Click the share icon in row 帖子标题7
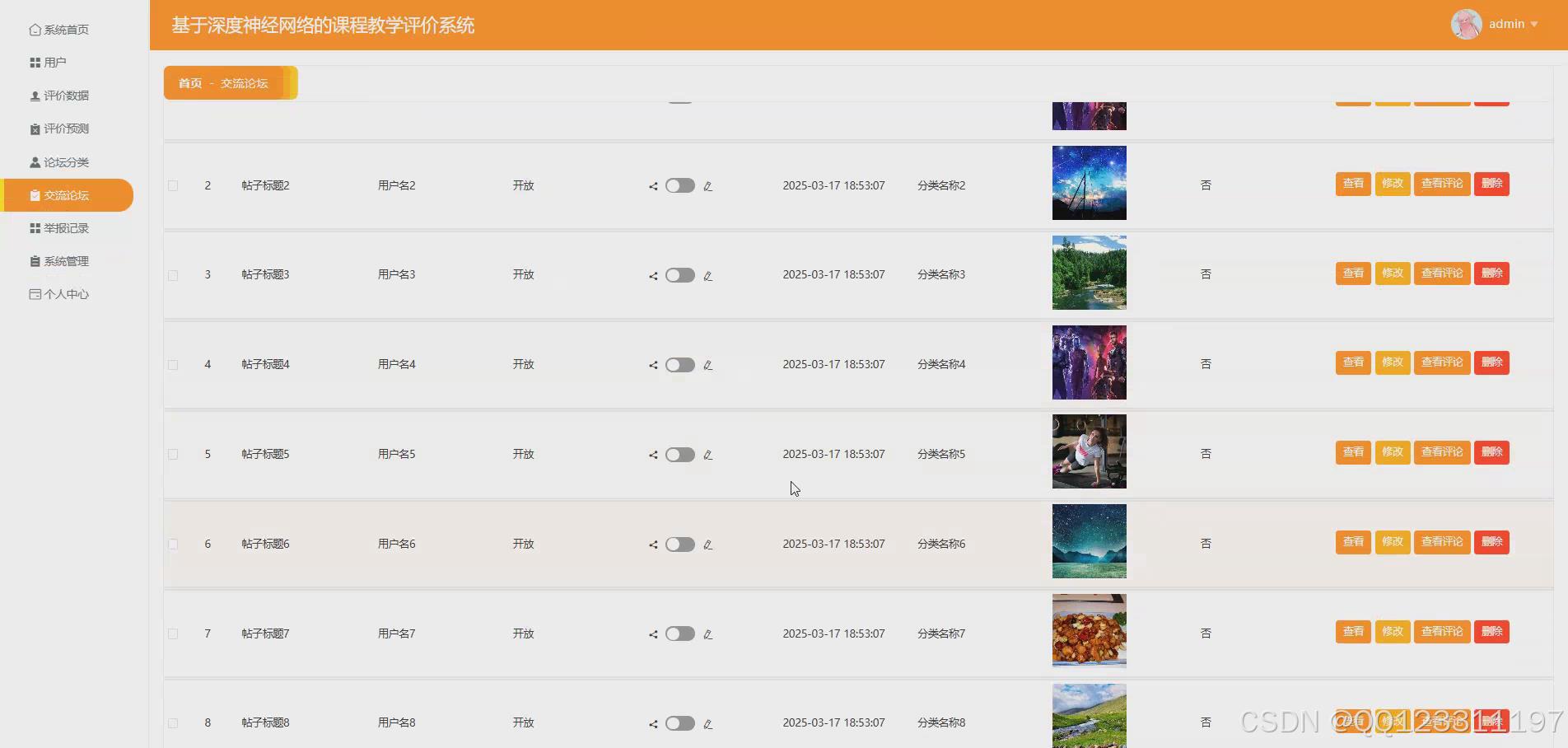The height and width of the screenshot is (748, 1568). click(x=653, y=634)
